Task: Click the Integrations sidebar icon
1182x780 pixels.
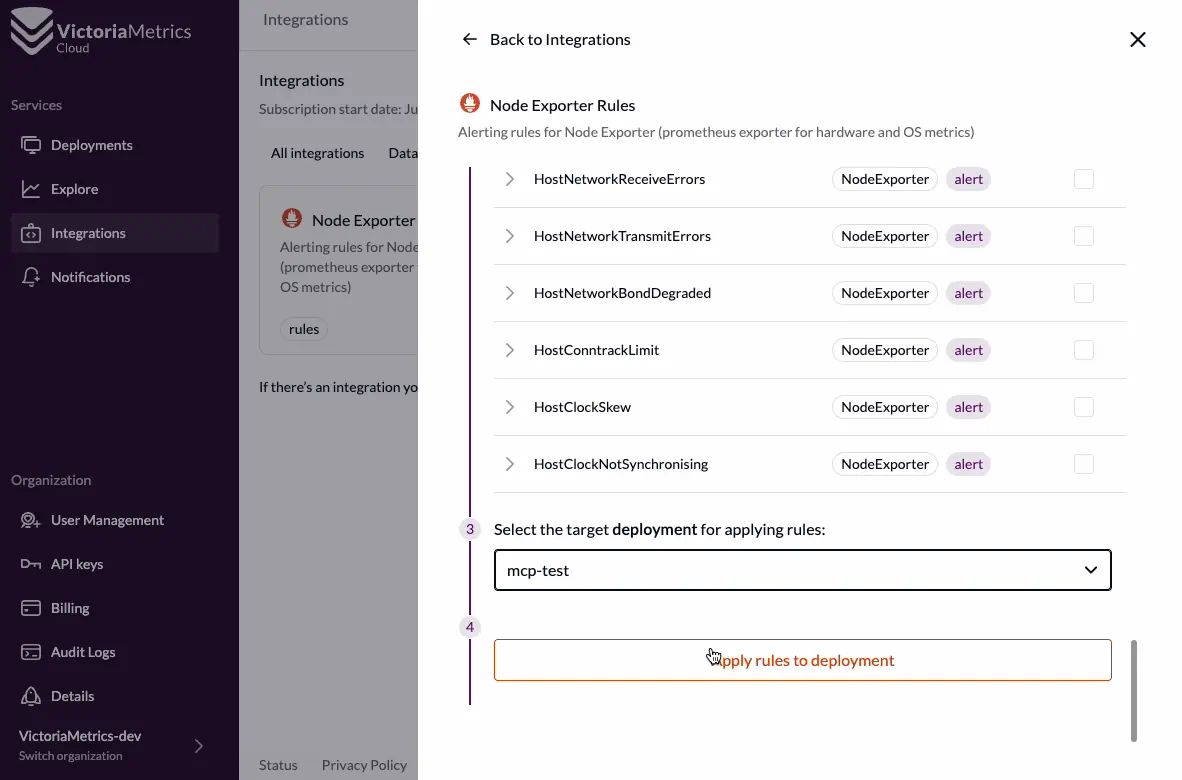Action: pyautogui.click(x=31, y=233)
